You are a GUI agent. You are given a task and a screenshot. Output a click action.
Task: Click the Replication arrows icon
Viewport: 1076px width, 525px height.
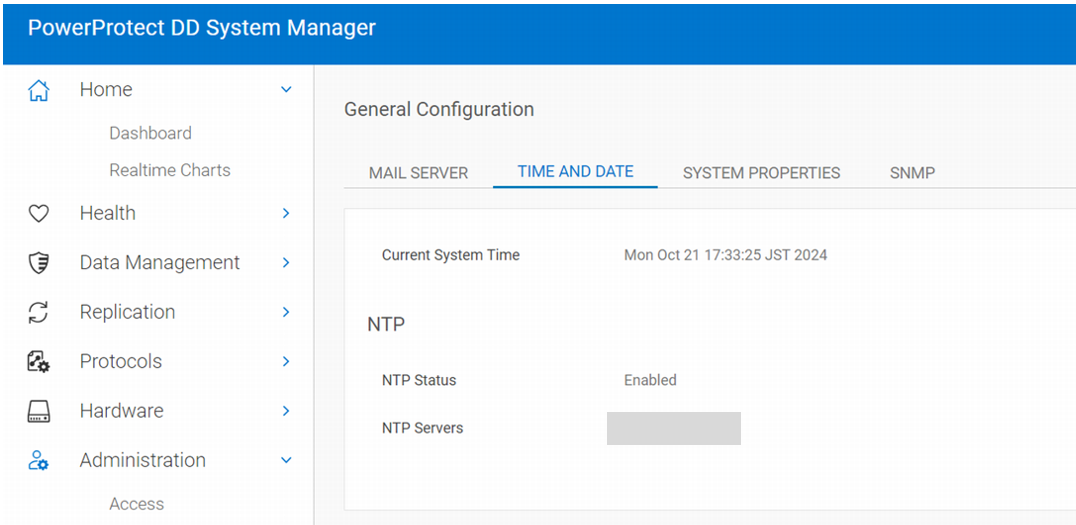point(38,312)
